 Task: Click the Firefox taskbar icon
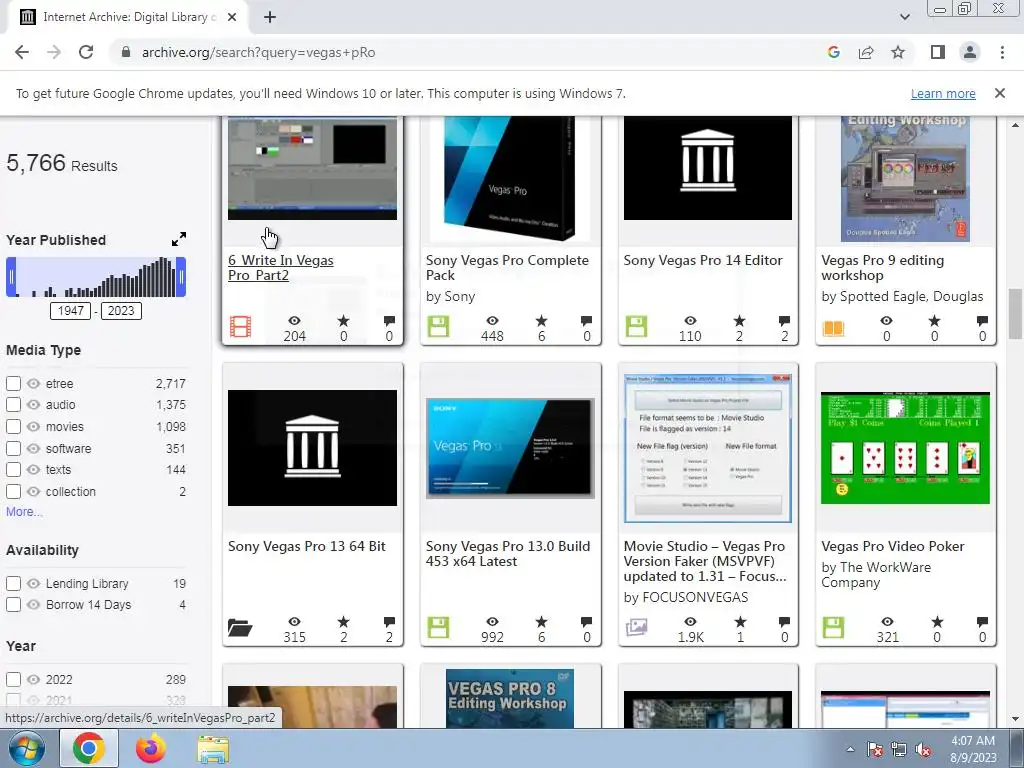[151, 748]
